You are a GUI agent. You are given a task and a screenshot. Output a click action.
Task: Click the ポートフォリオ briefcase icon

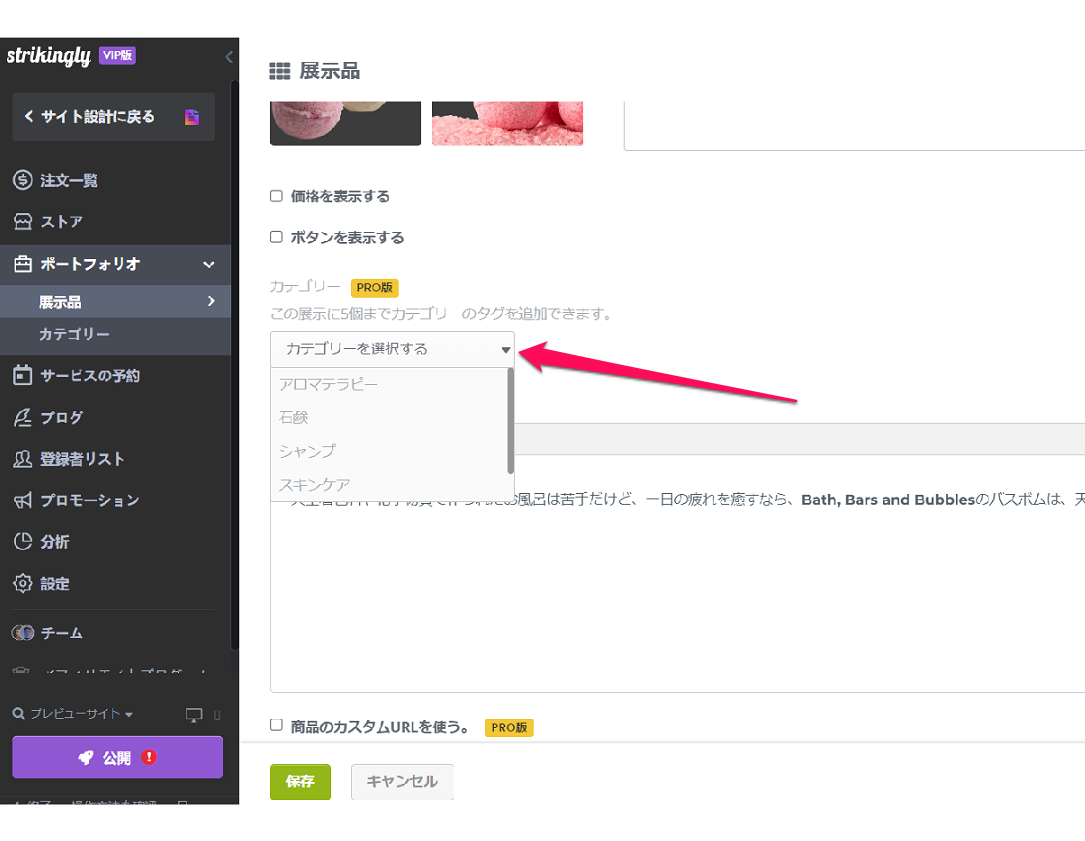(x=23, y=264)
